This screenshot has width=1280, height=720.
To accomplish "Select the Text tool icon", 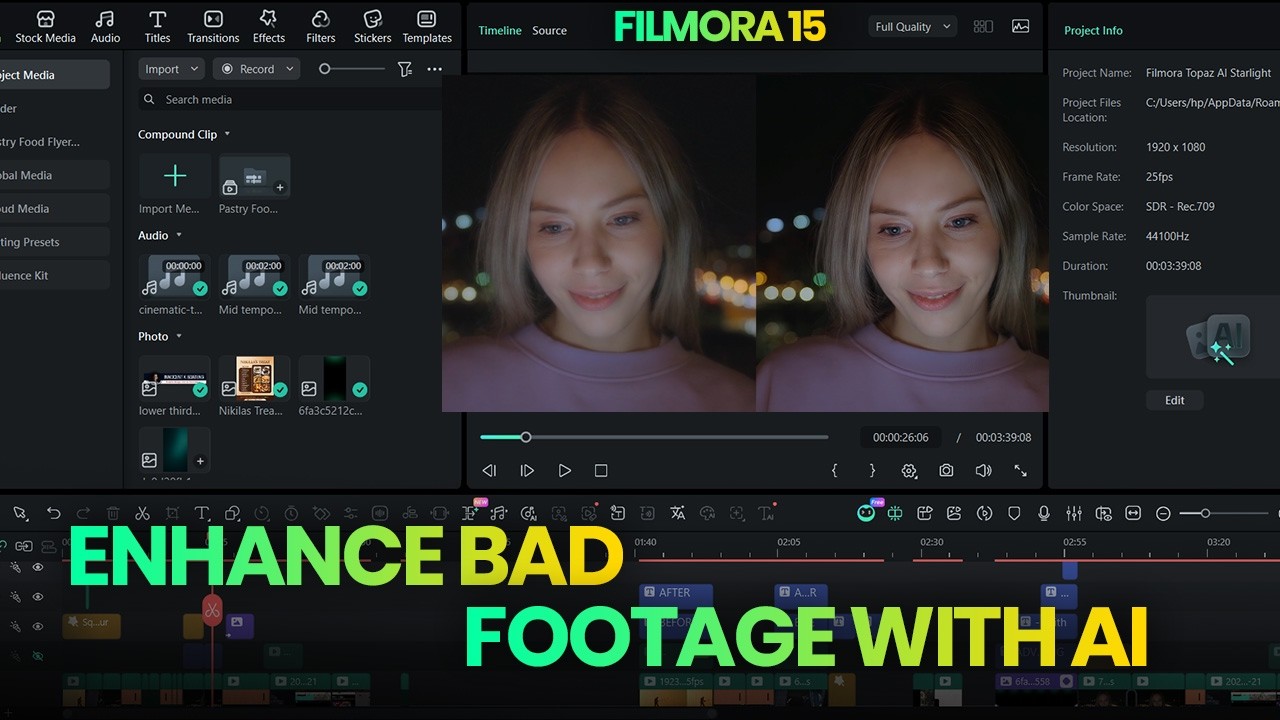I will pyautogui.click(x=201, y=513).
